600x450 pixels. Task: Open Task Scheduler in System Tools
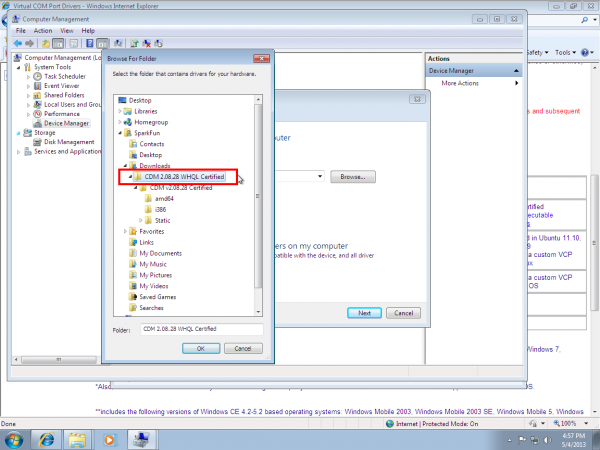[x=65, y=77]
